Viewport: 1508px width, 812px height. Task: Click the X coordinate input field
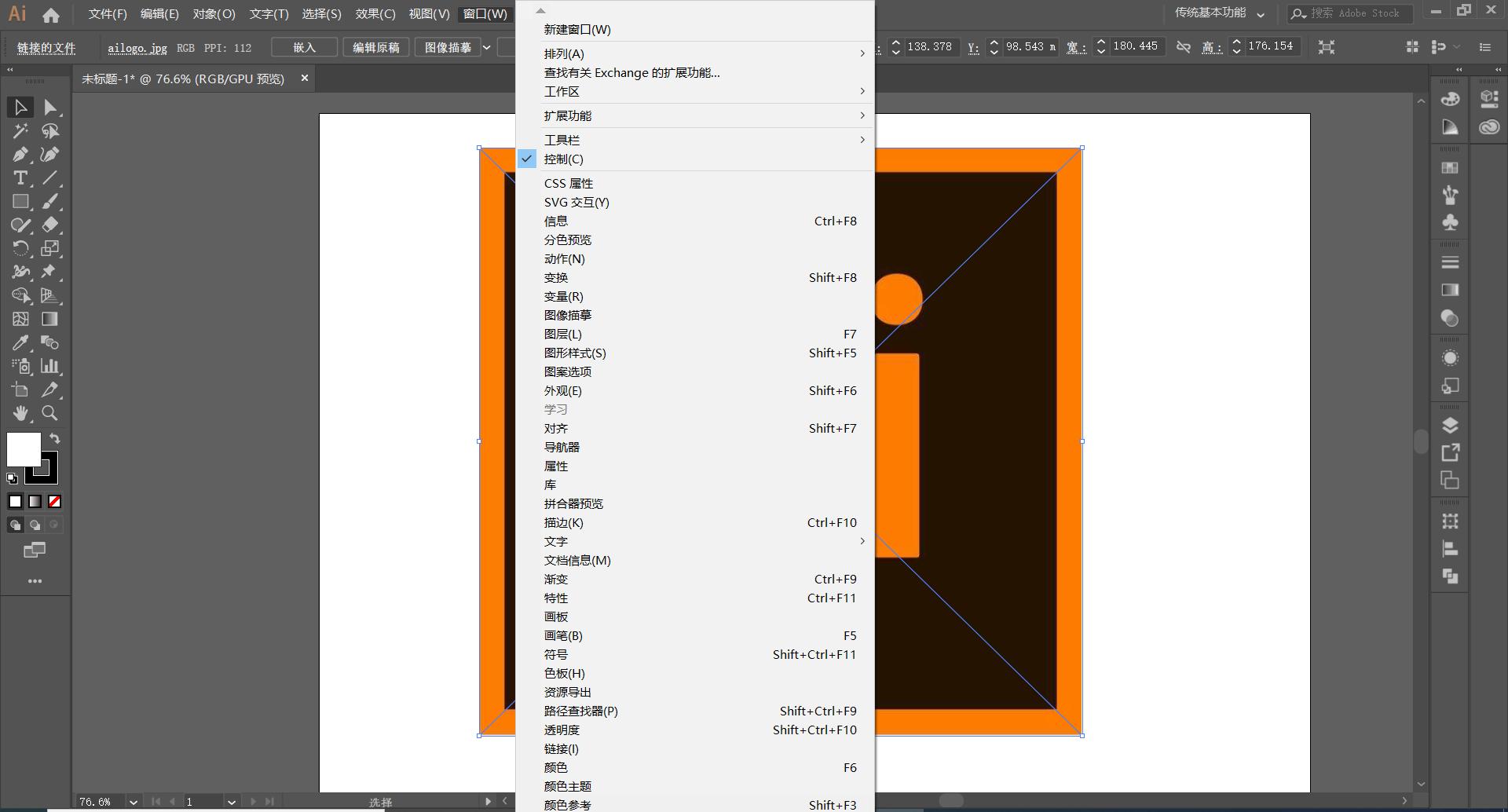931,46
